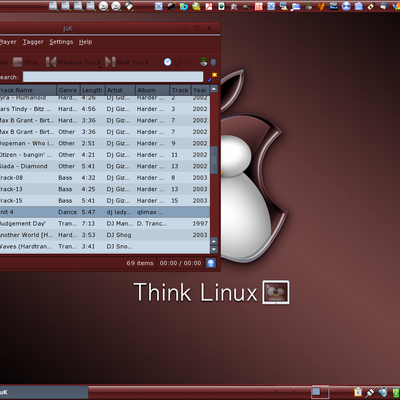The width and height of the screenshot is (400, 400).
Task: Open the Tagger menu
Action: [33, 42]
